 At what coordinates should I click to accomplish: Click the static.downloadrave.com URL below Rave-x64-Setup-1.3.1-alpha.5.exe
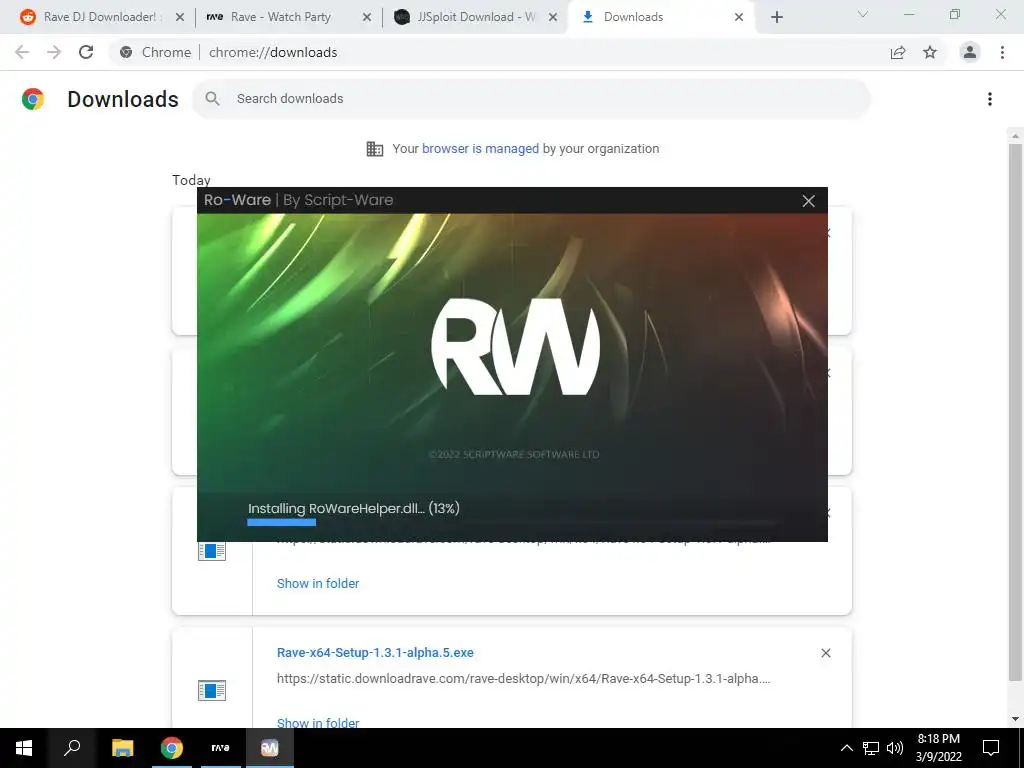[x=523, y=679]
